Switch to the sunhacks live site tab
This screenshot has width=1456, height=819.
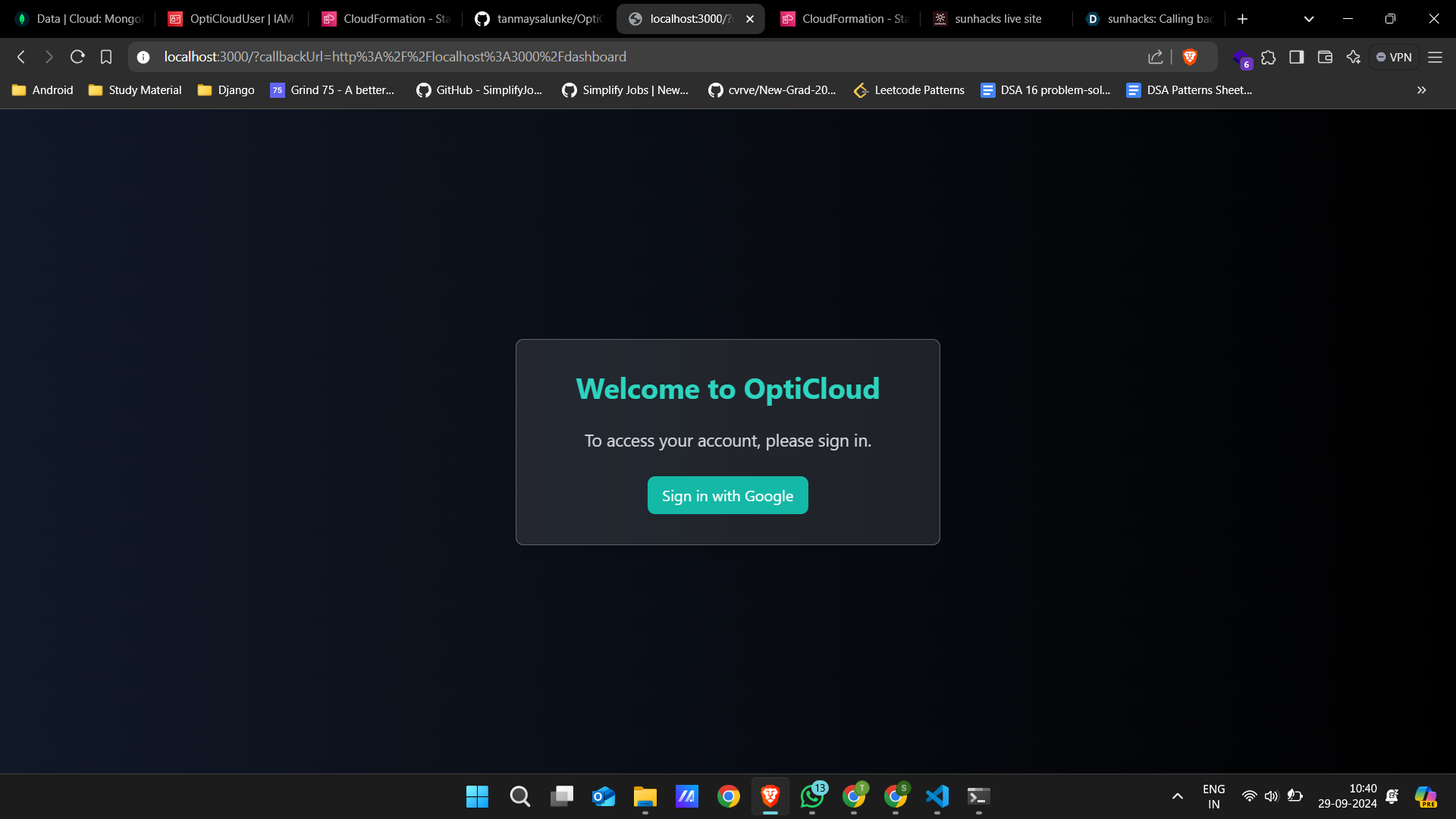pyautogui.click(x=997, y=19)
